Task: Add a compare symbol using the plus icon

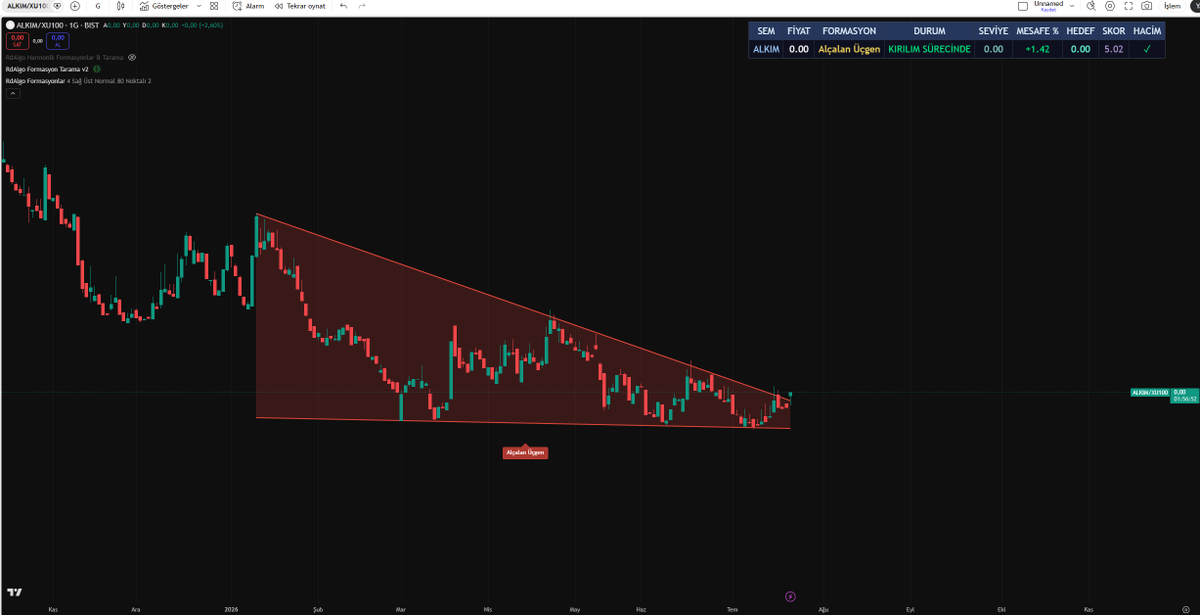Action: 75,6
